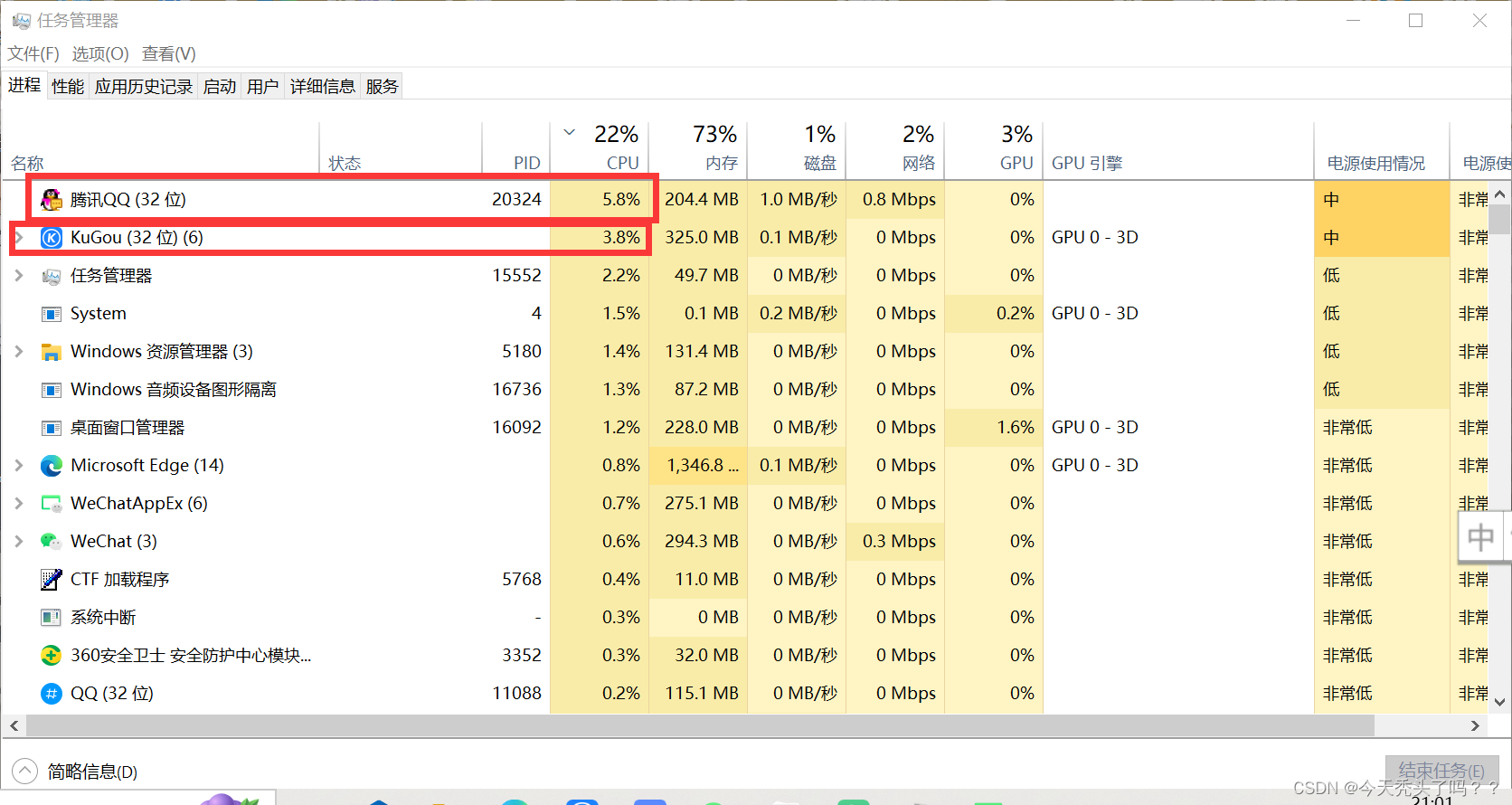Click the Microsoft Edge browser icon
Viewport: 1512px width, 805px height.
[52, 466]
